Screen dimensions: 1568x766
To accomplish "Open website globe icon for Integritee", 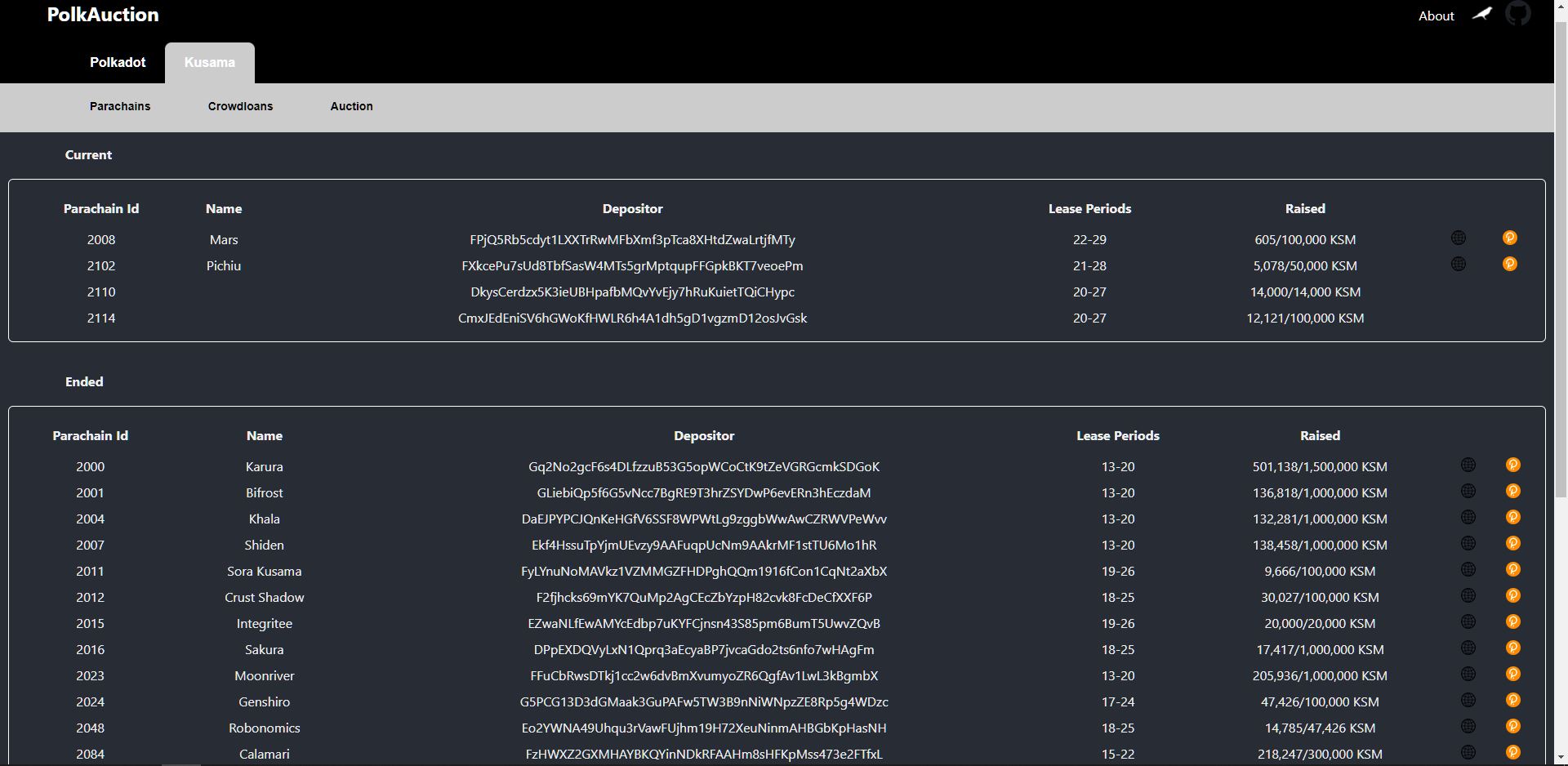I will (x=1468, y=621).
